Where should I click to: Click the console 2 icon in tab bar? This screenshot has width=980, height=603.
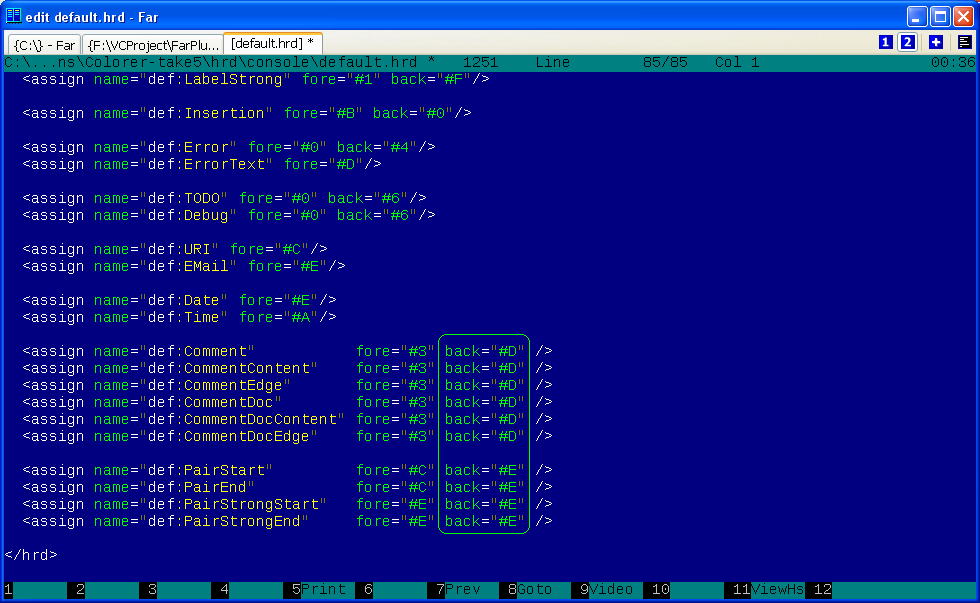point(907,42)
